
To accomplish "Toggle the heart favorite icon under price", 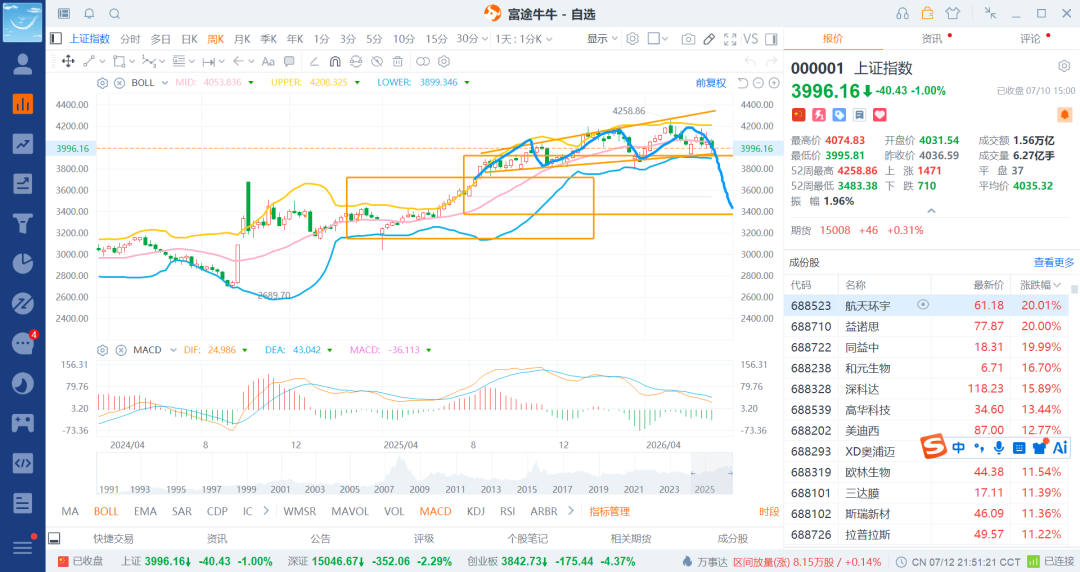I will pos(880,115).
